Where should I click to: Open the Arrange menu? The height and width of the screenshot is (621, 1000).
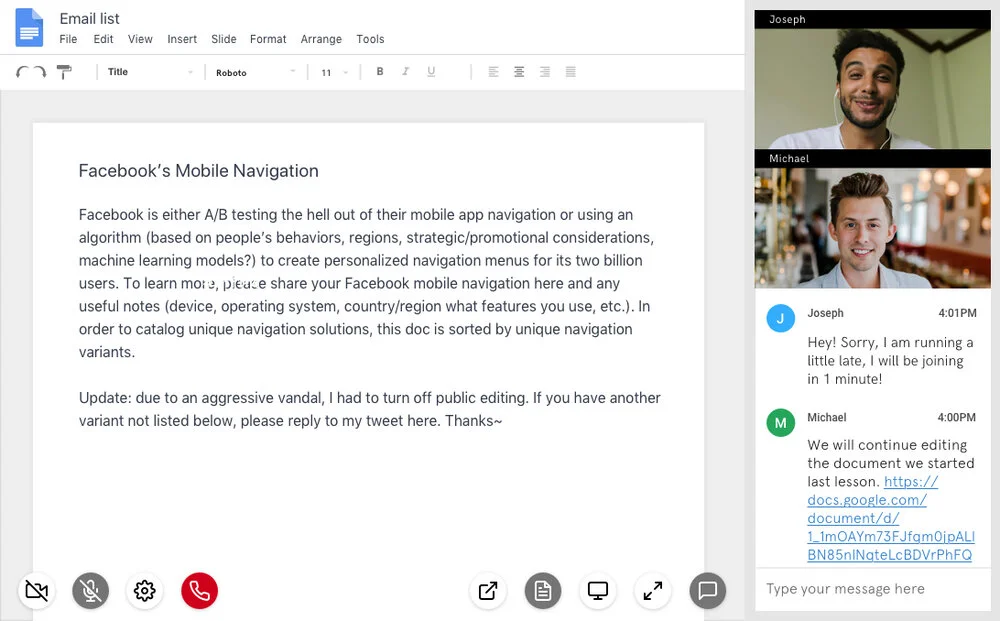pos(321,39)
